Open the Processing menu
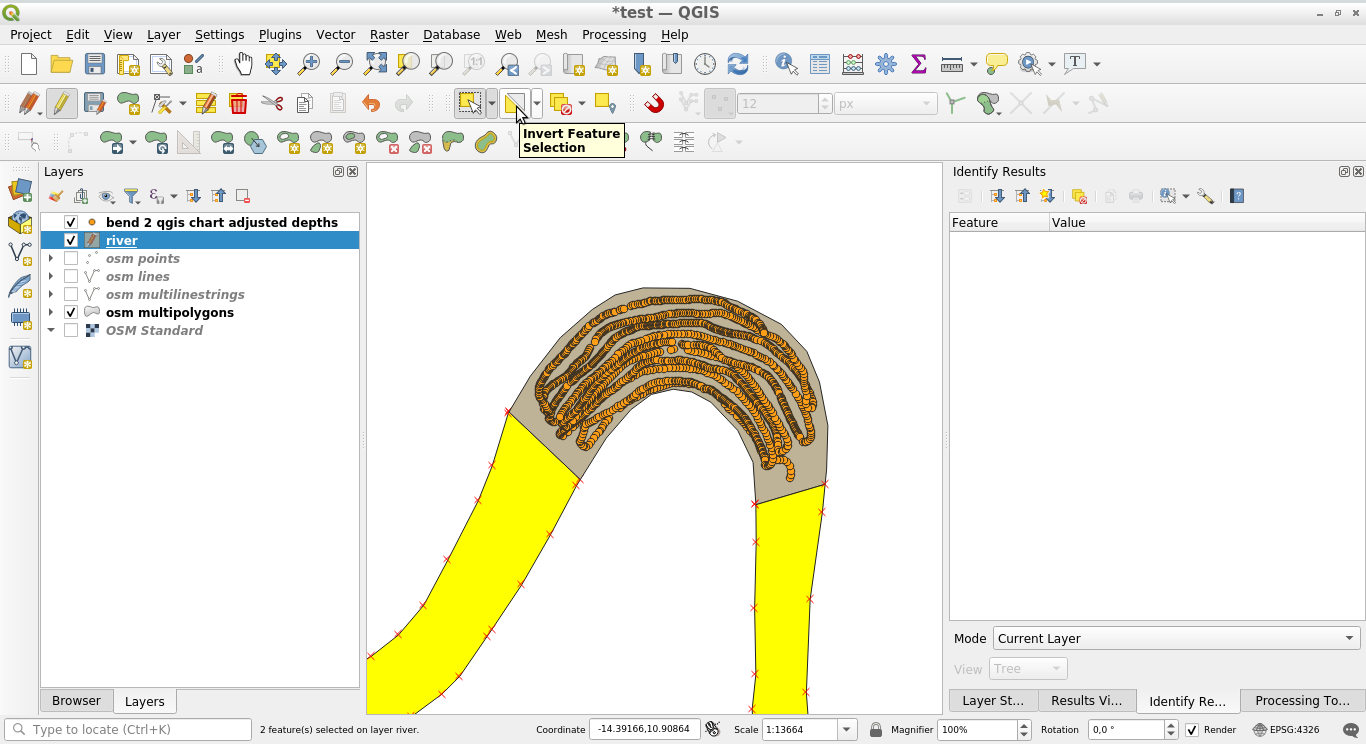 point(614,34)
